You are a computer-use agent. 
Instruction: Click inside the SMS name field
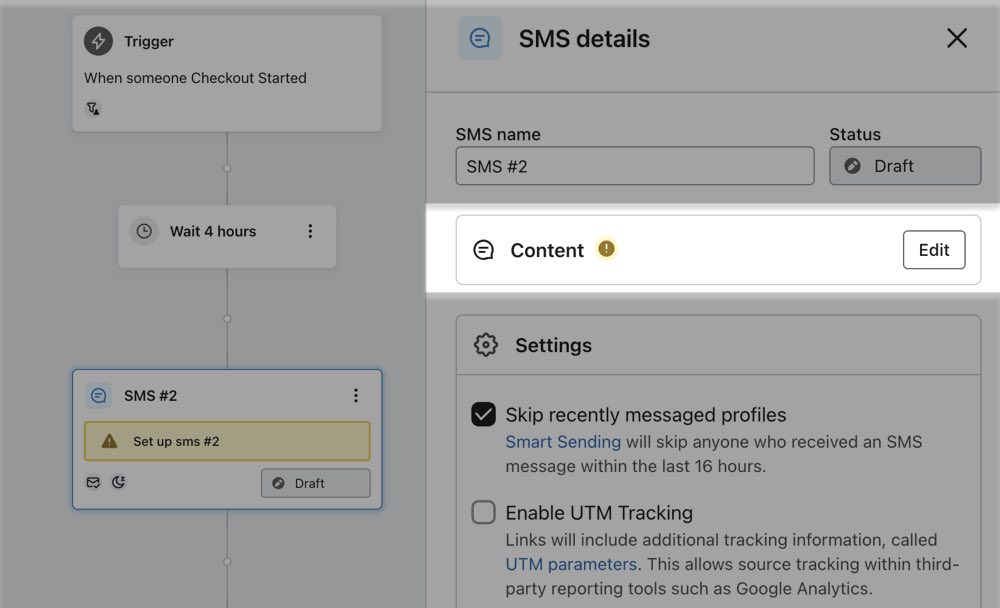click(634, 166)
